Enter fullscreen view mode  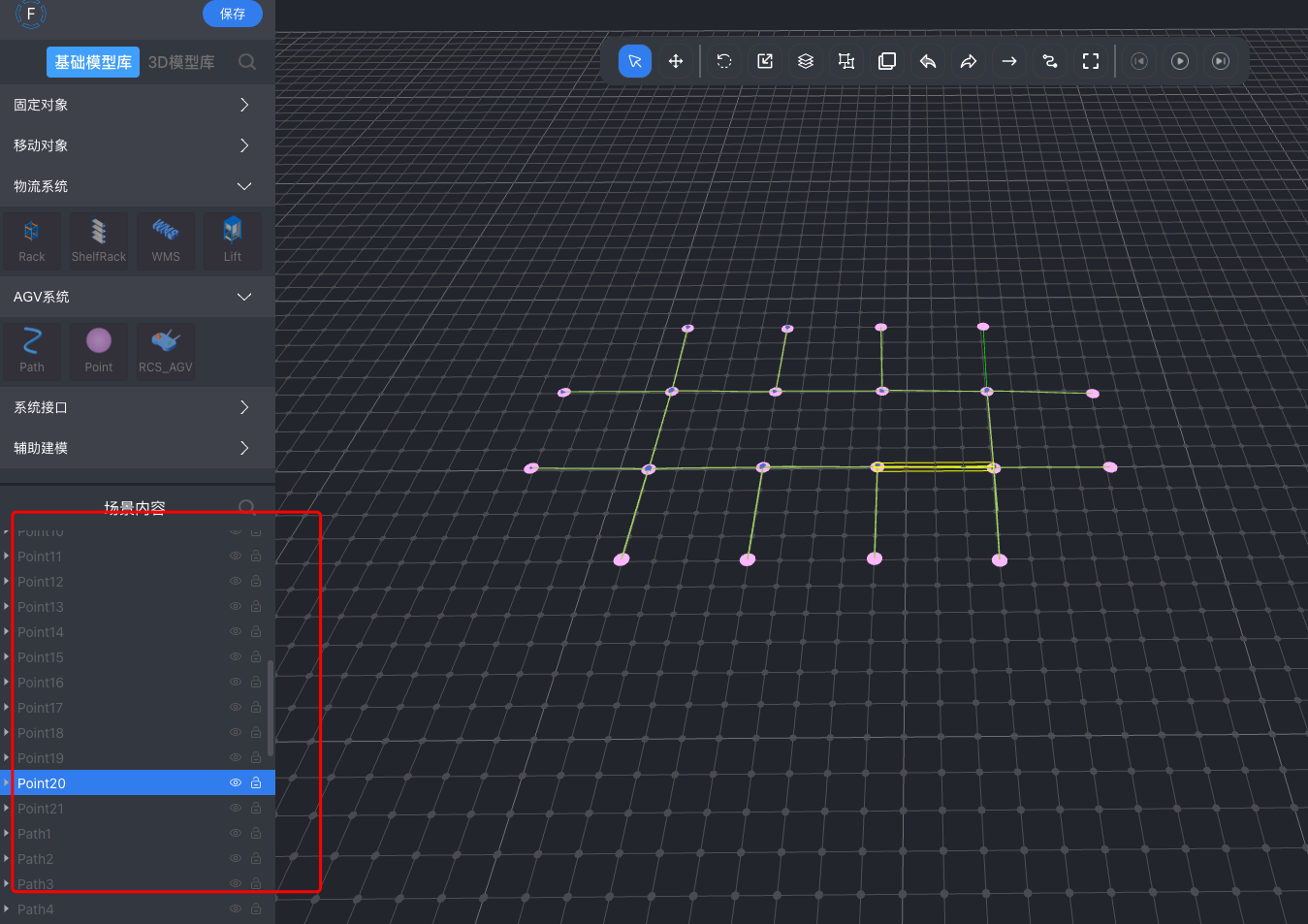tap(1091, 61)
